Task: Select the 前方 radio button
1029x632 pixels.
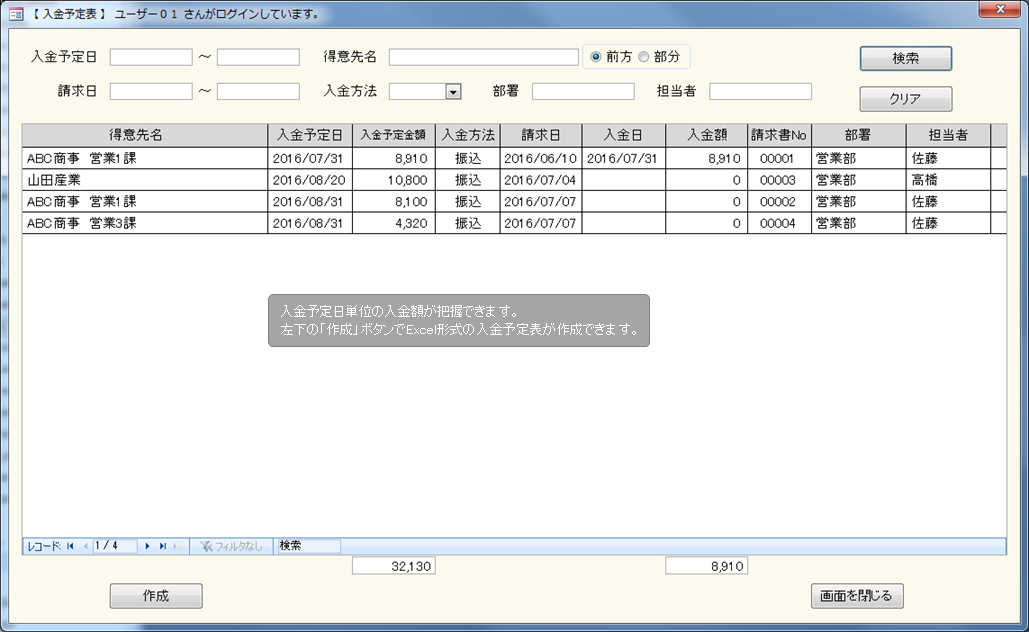Action: pos(597,57)
